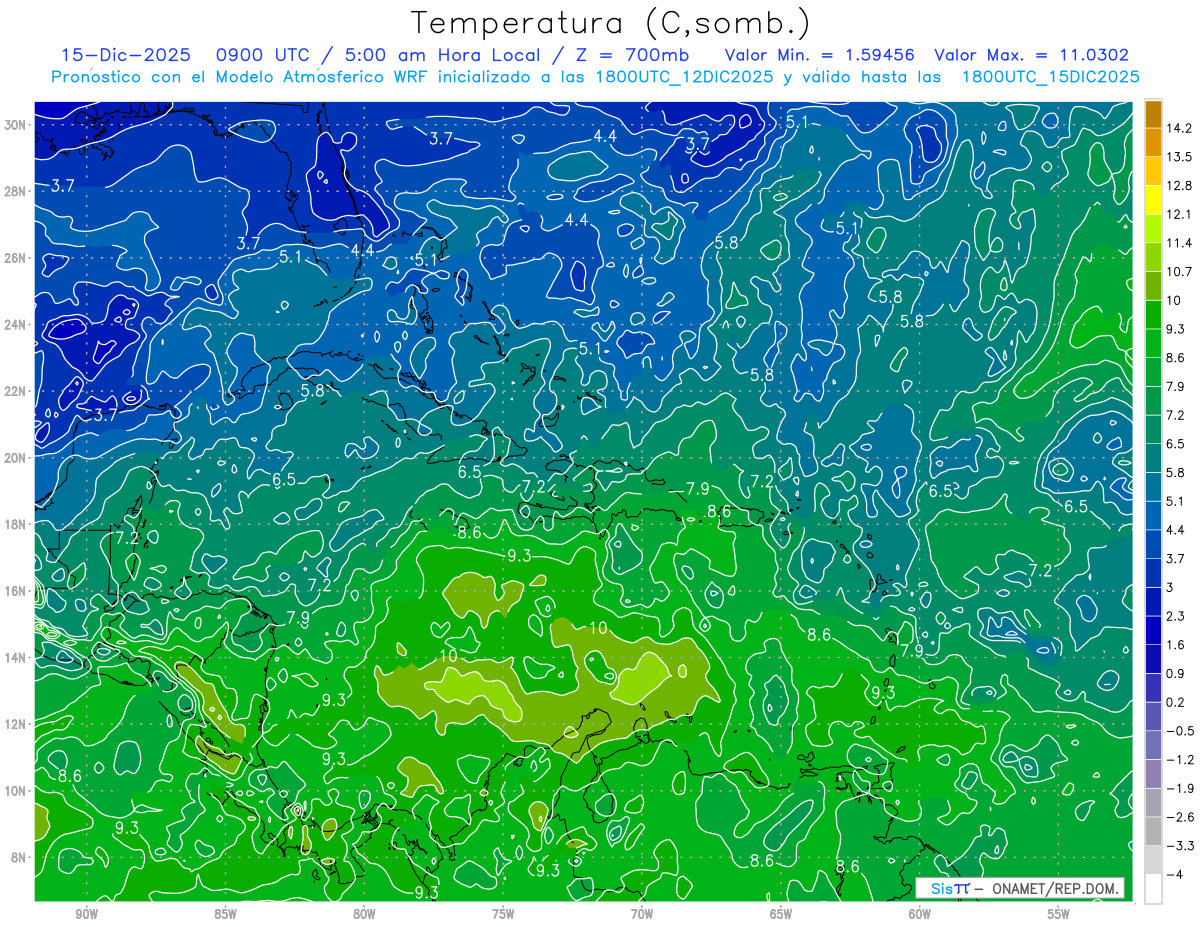The image size is (1200, 927).
Task: Click the '30N' latitude axis label
Action: (x=16, y=125)
